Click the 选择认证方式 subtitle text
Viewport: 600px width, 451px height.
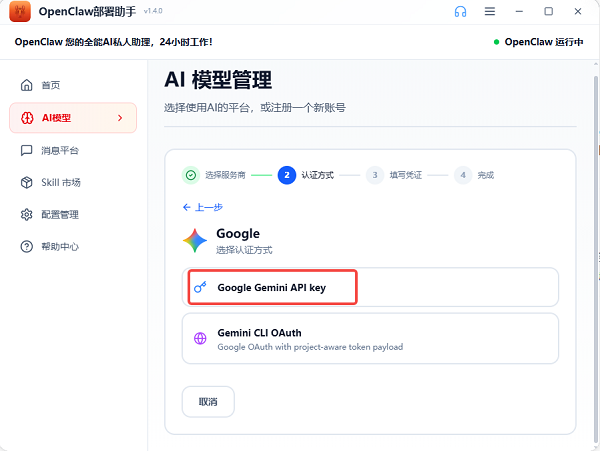pos(244,250)
